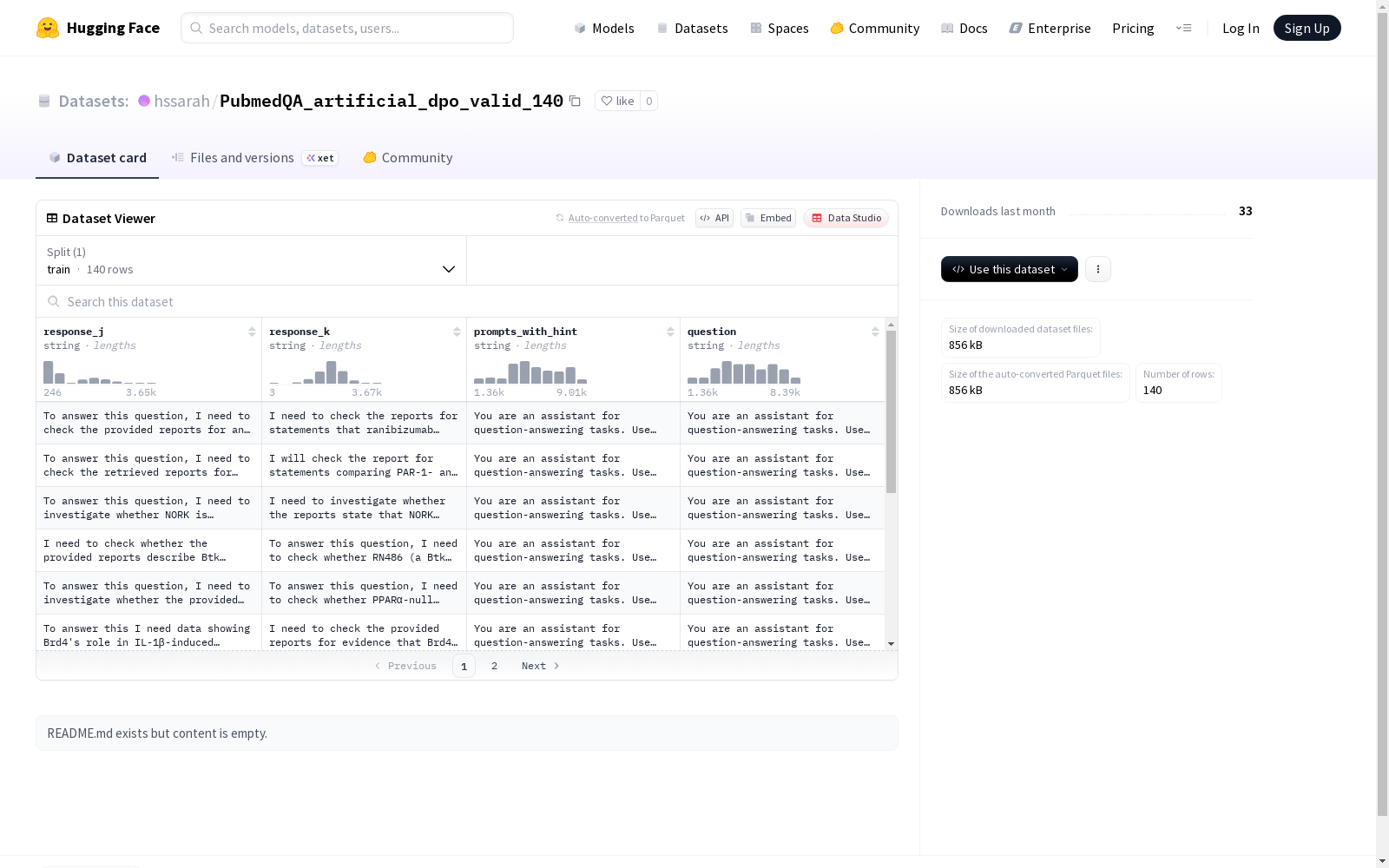Open the Datasets page in navbar
The width and height of the screenshot is (1389, 868).
(x=692, y=28)
